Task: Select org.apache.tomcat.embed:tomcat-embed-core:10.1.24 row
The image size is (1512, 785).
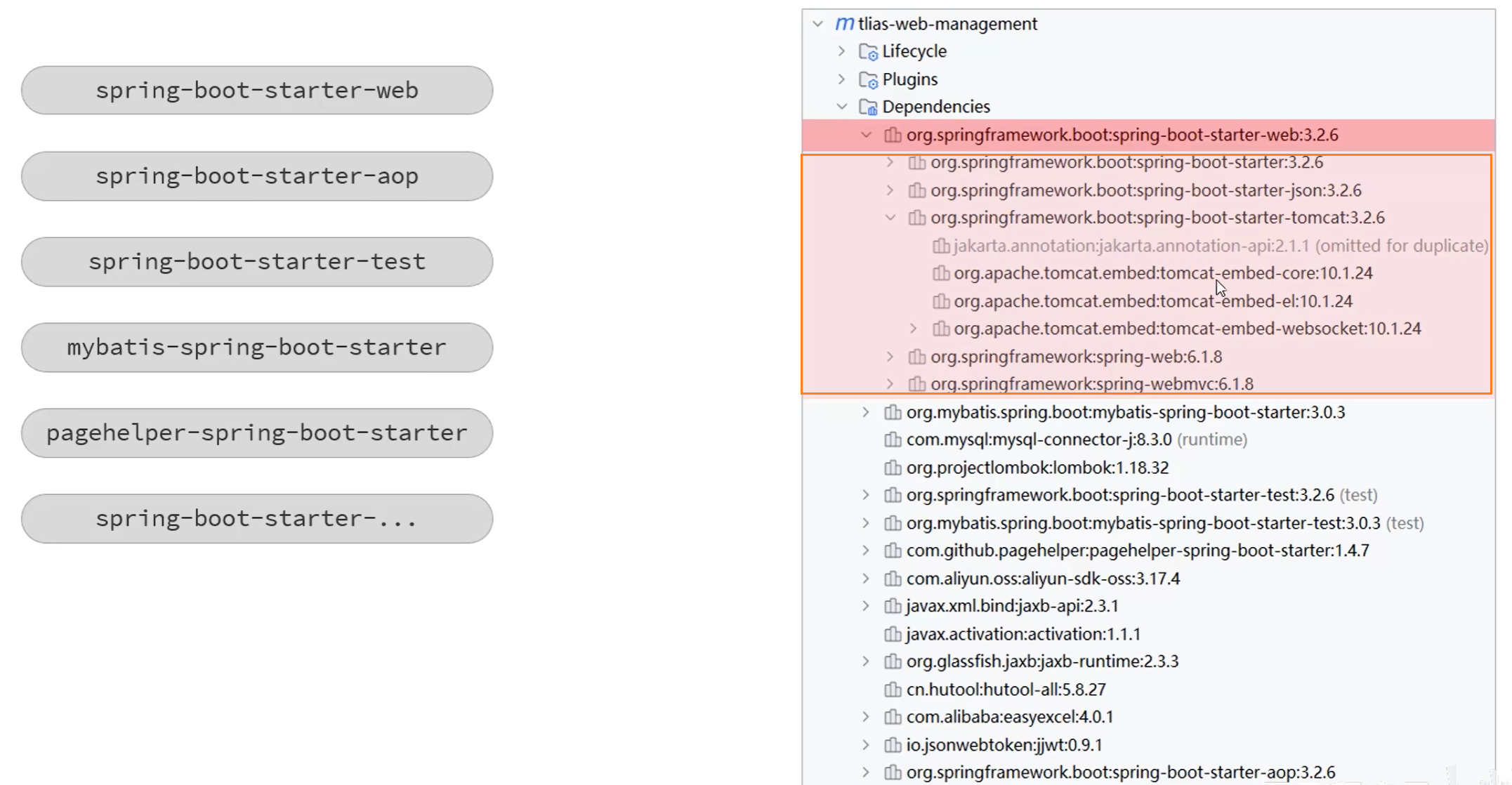Action: 1148,273
